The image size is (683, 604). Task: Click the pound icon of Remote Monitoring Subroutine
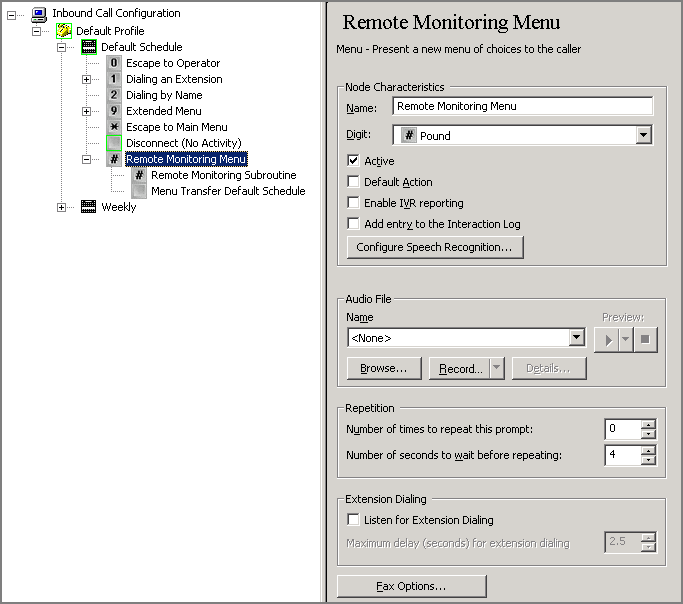point(139,175)
